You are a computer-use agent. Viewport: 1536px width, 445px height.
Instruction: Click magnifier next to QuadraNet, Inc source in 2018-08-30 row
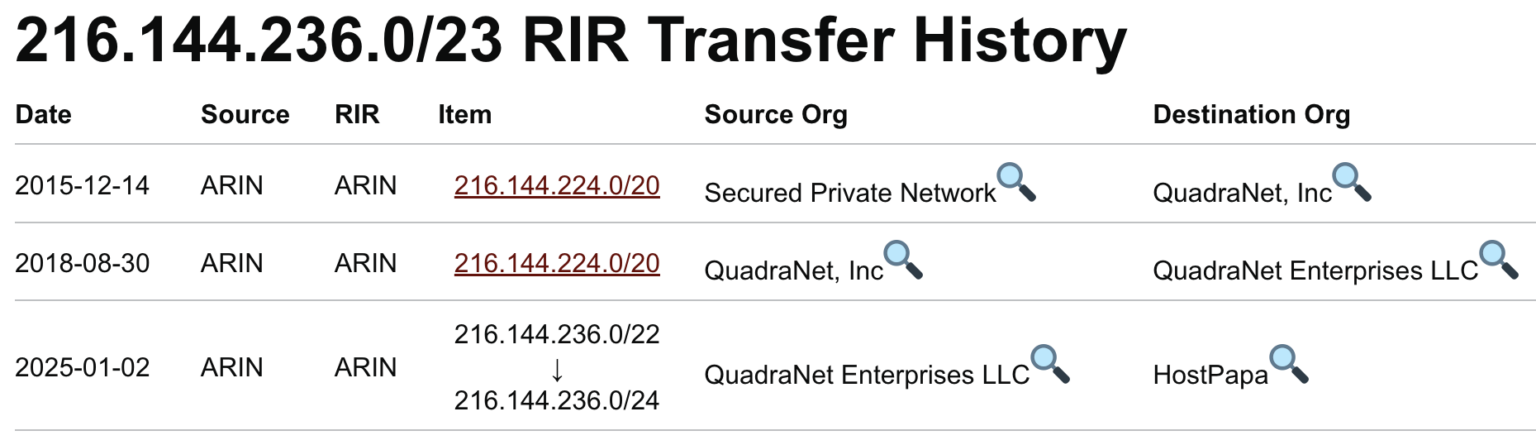click(x=904, y=260)
